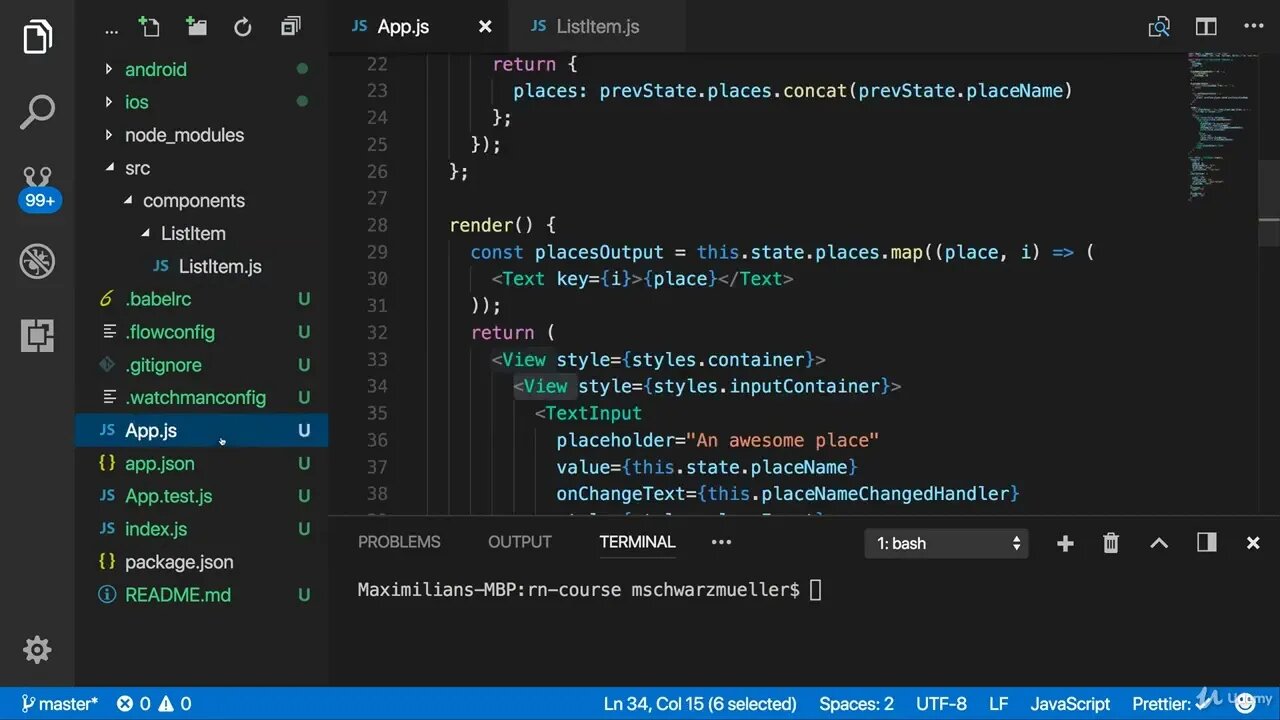Create a new file in explorer

coord(149,27)
